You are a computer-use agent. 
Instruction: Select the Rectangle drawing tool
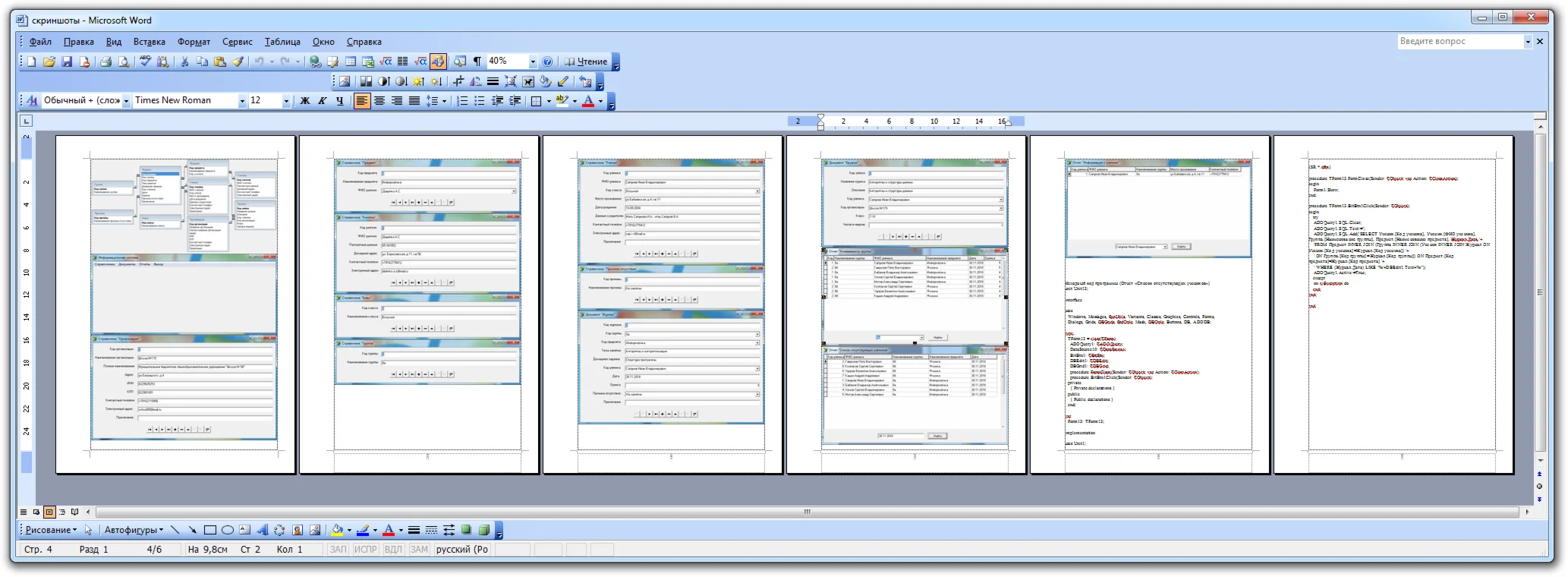click(x=210, y=530)
